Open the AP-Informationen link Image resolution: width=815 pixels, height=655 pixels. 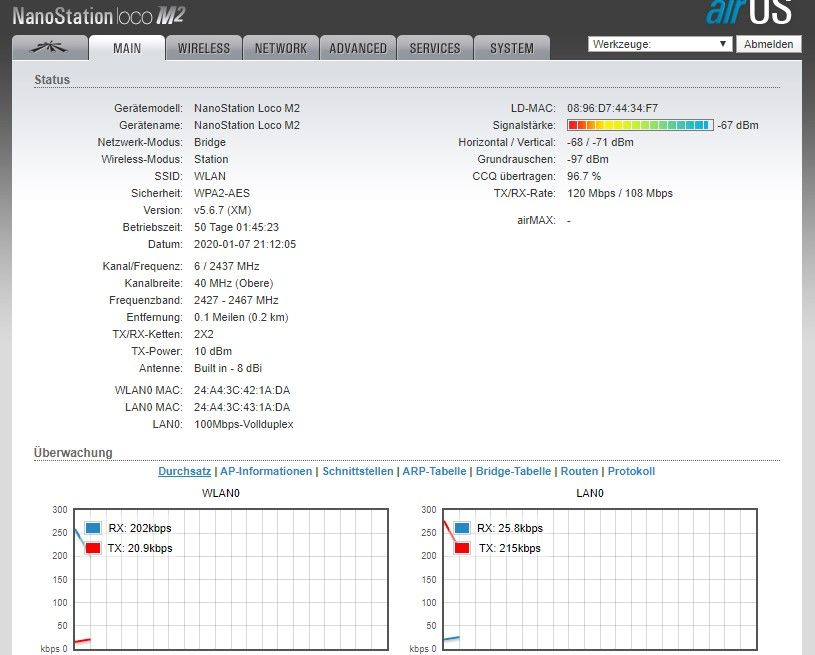coord(266,471)
